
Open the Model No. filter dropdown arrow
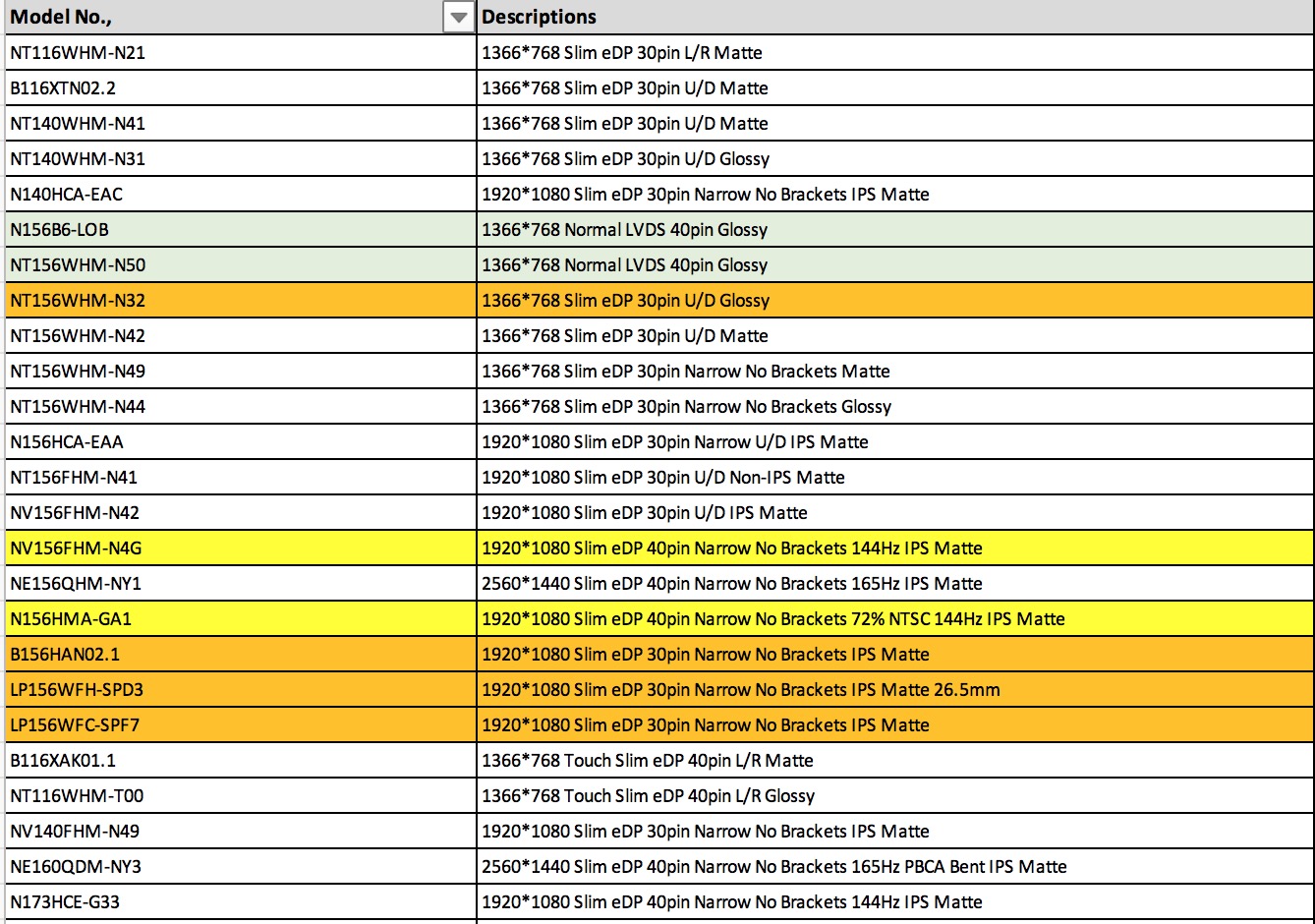tap(459, 18)
